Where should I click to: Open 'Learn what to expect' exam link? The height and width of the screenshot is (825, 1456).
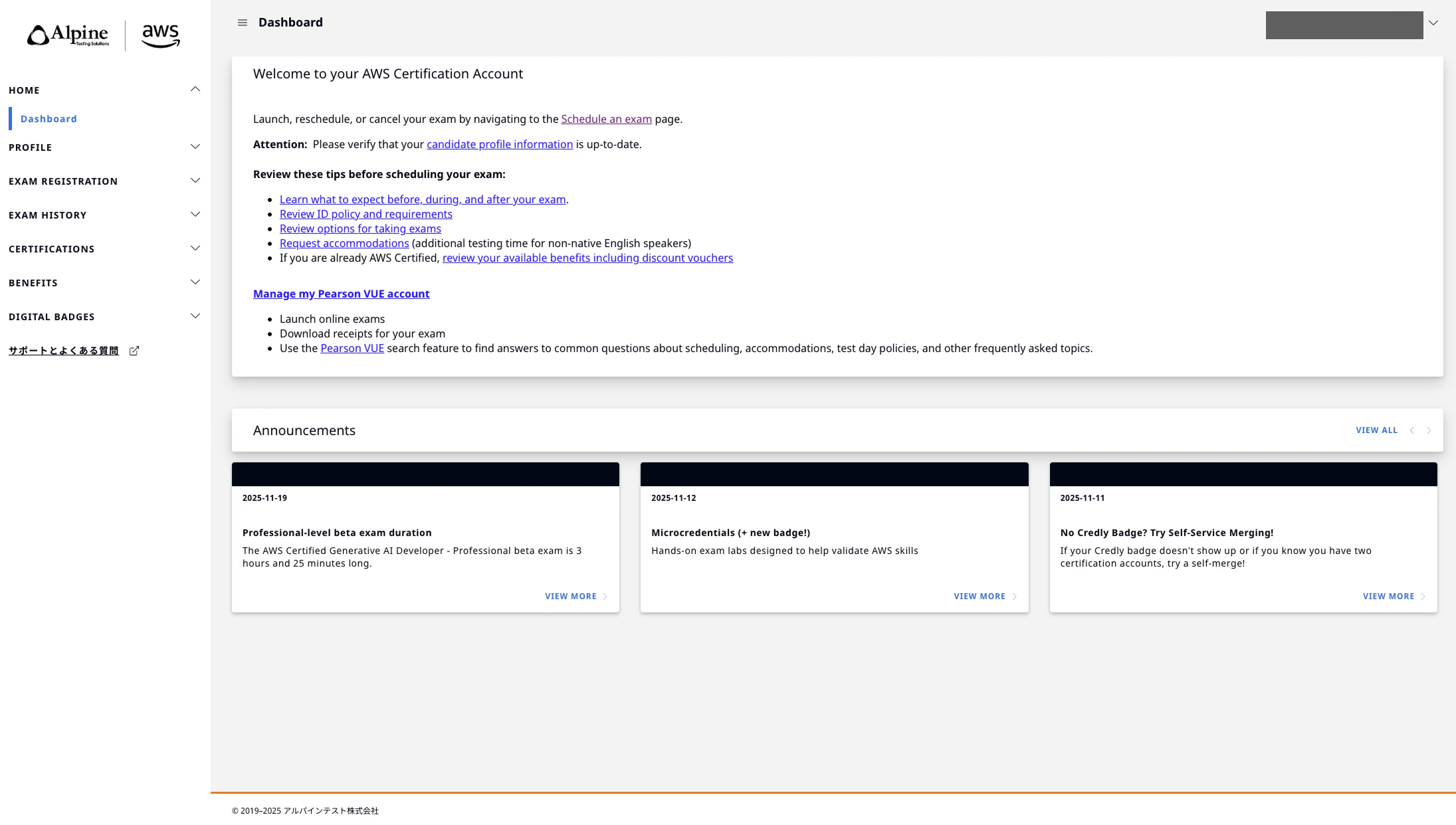(423, 199)
